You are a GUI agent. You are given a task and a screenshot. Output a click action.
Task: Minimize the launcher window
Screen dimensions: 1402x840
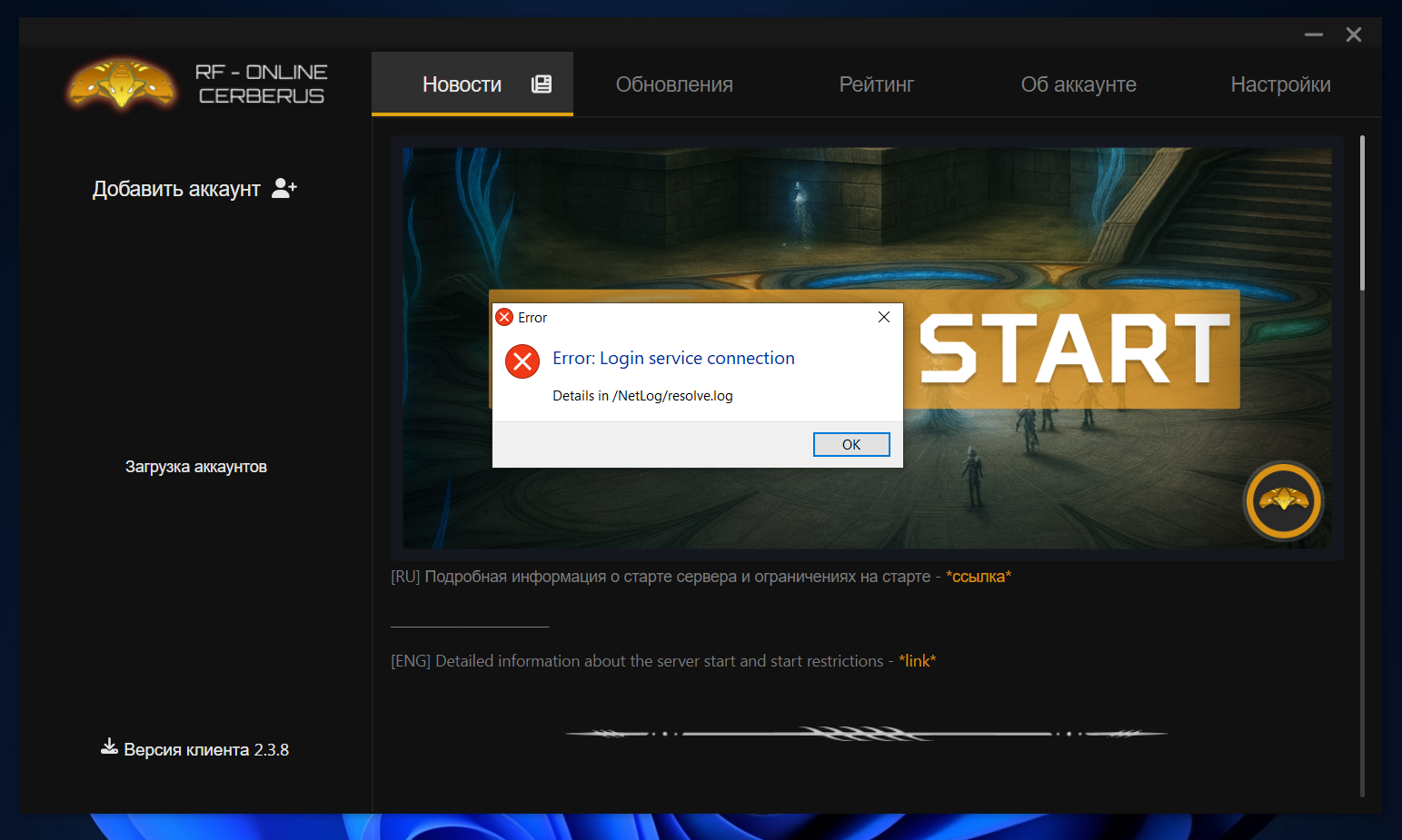click(1313, 35)
